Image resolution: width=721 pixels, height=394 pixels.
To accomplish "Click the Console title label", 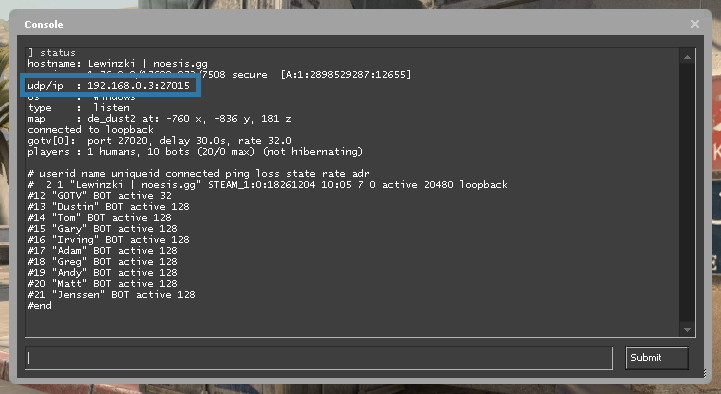I will [44, 24].
